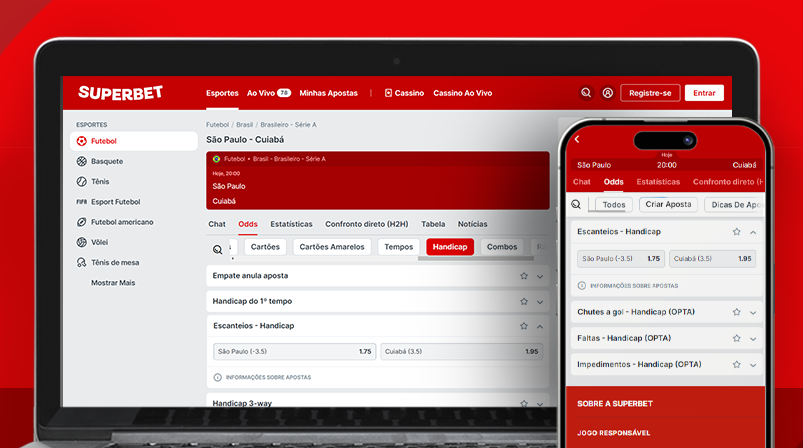Open Vôlei via its volleyball icon

pos(81,242)
